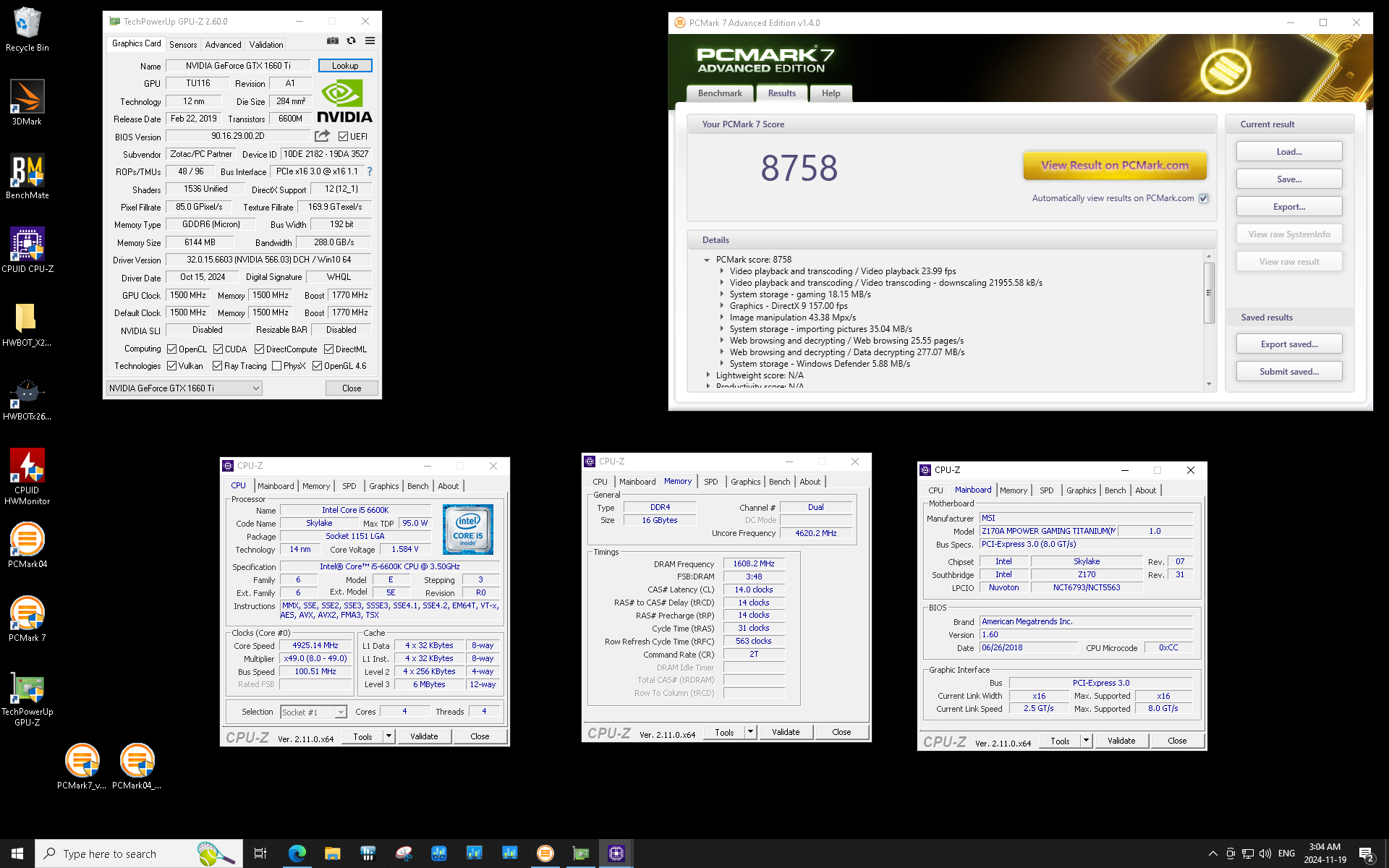Click the GPU-Z BIOS export share icon

click(x=323, y=136)
